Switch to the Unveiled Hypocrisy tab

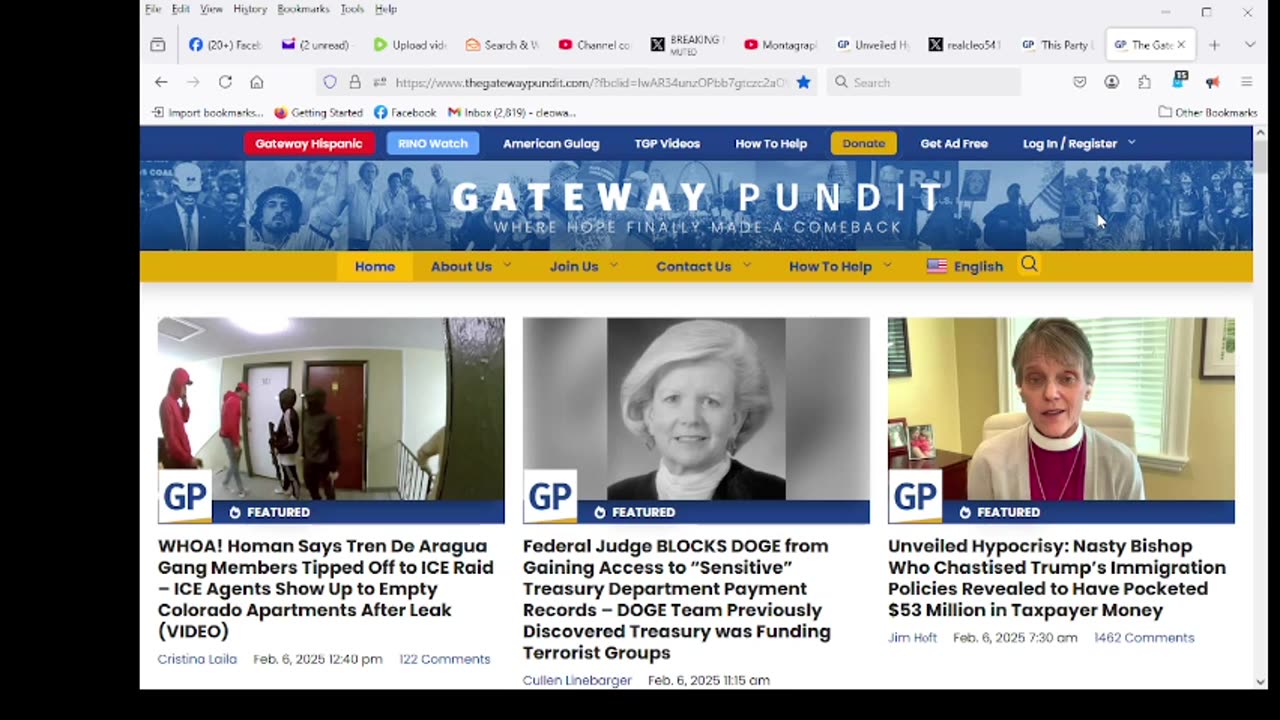pos(872,45)
